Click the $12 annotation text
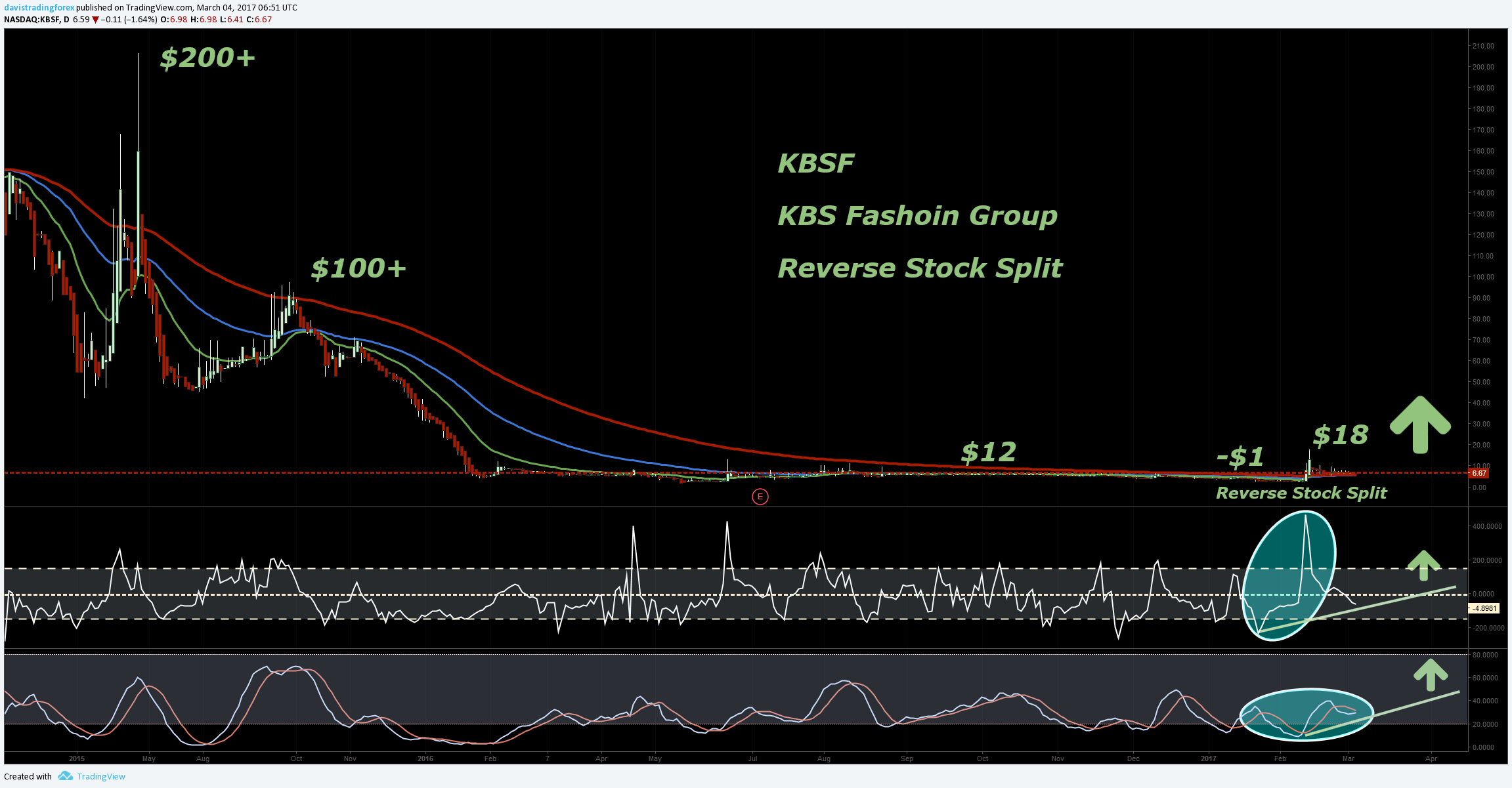 click(989, 452)
